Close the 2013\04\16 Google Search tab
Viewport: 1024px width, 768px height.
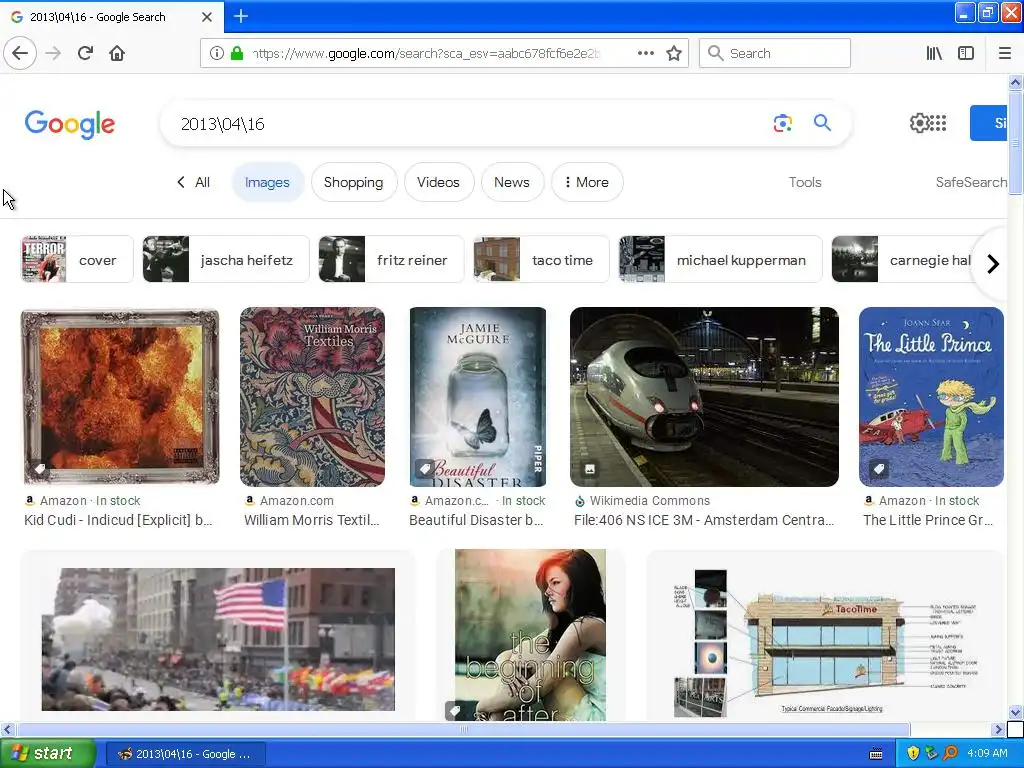tap(206, 17)
